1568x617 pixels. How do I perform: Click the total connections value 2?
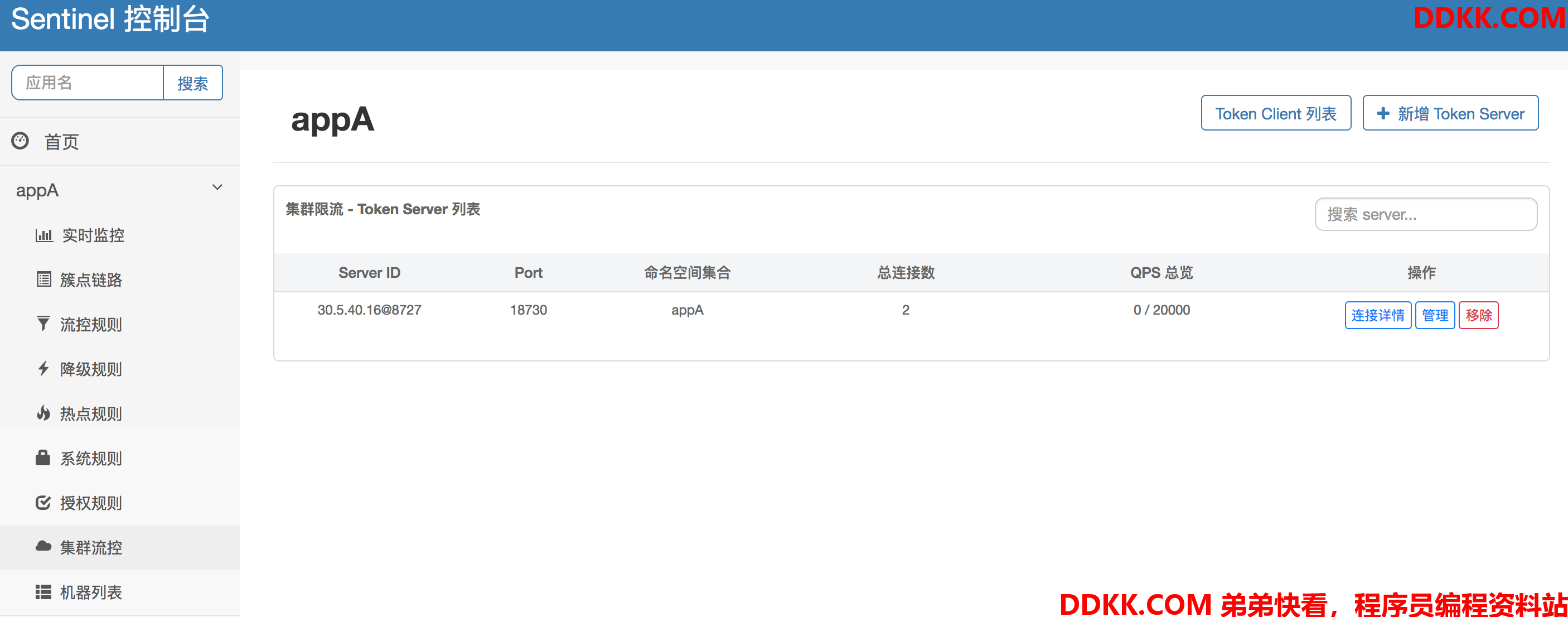tap(906, 310)
